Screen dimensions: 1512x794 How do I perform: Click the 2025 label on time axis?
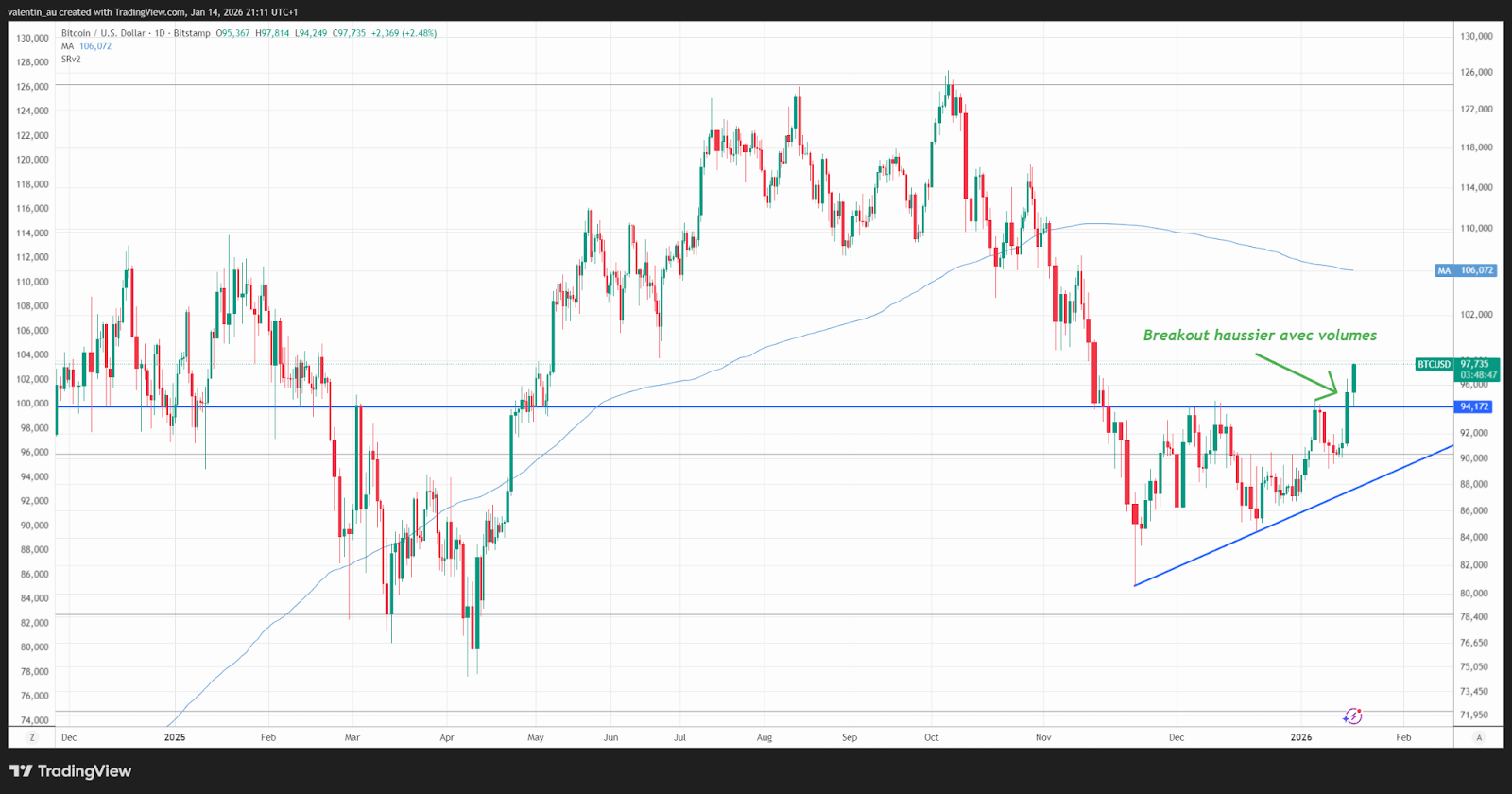click(175, 737)
